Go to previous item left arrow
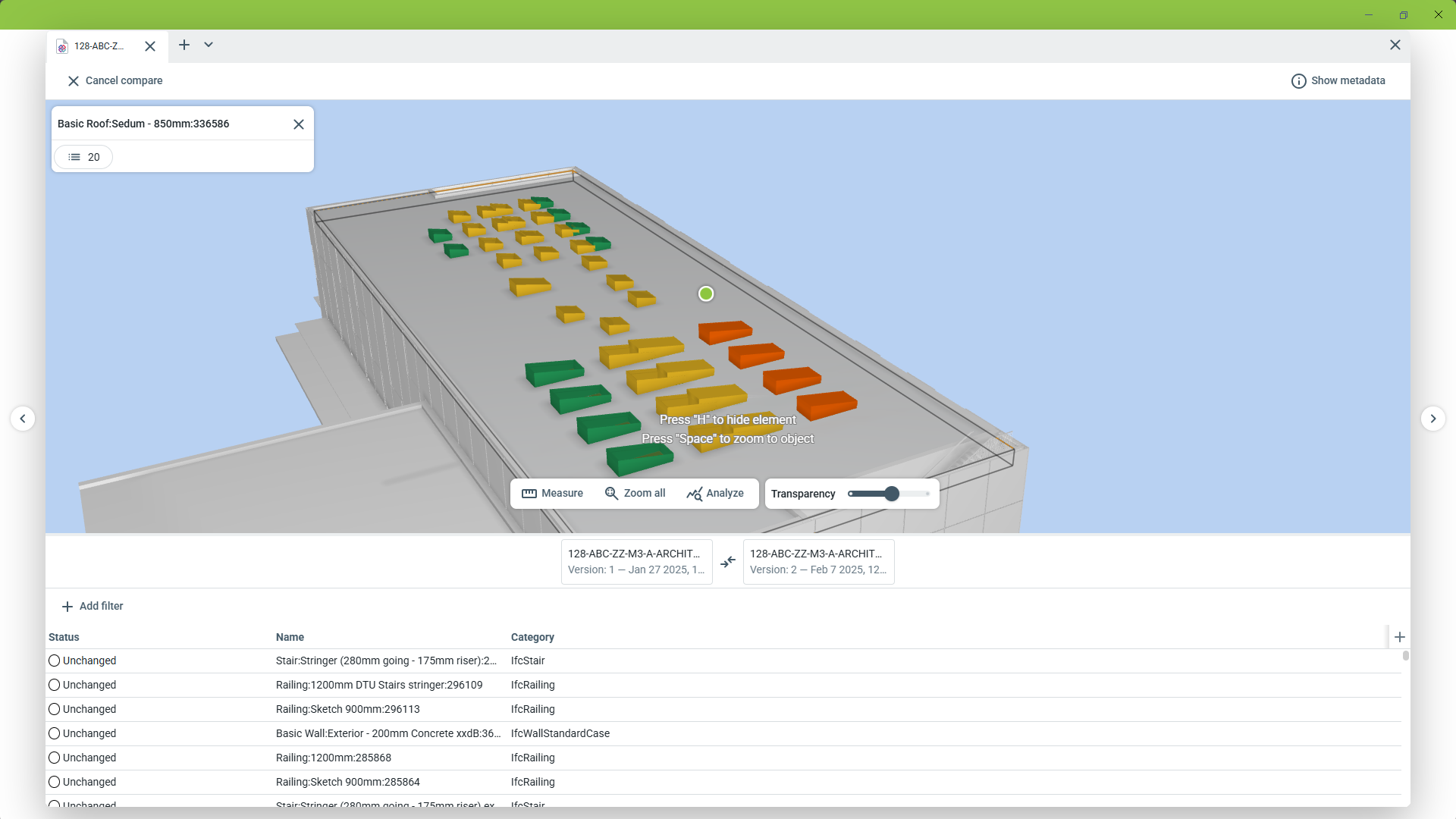This screenshot has height=819, width=1456. (x=23, y=419)
